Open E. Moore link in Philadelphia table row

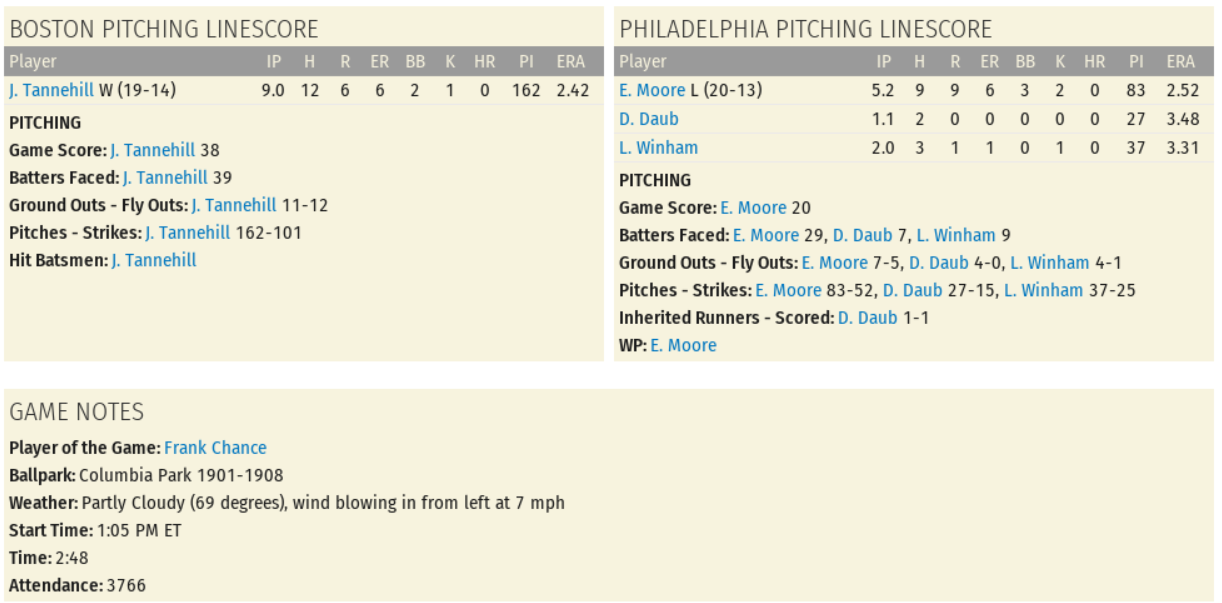pyautogui.click(x=652, y=90)
